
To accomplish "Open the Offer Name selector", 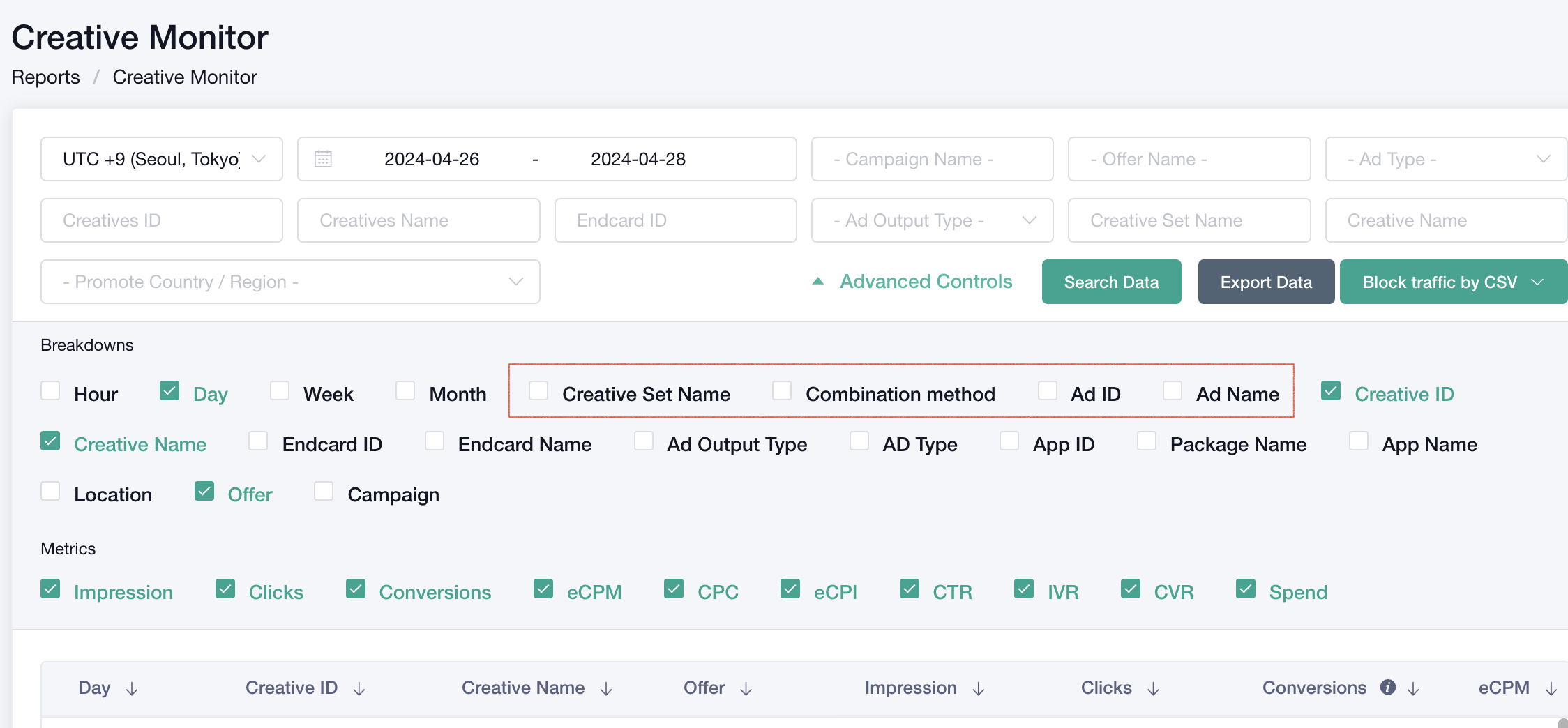I will [x=1189, y=159].
